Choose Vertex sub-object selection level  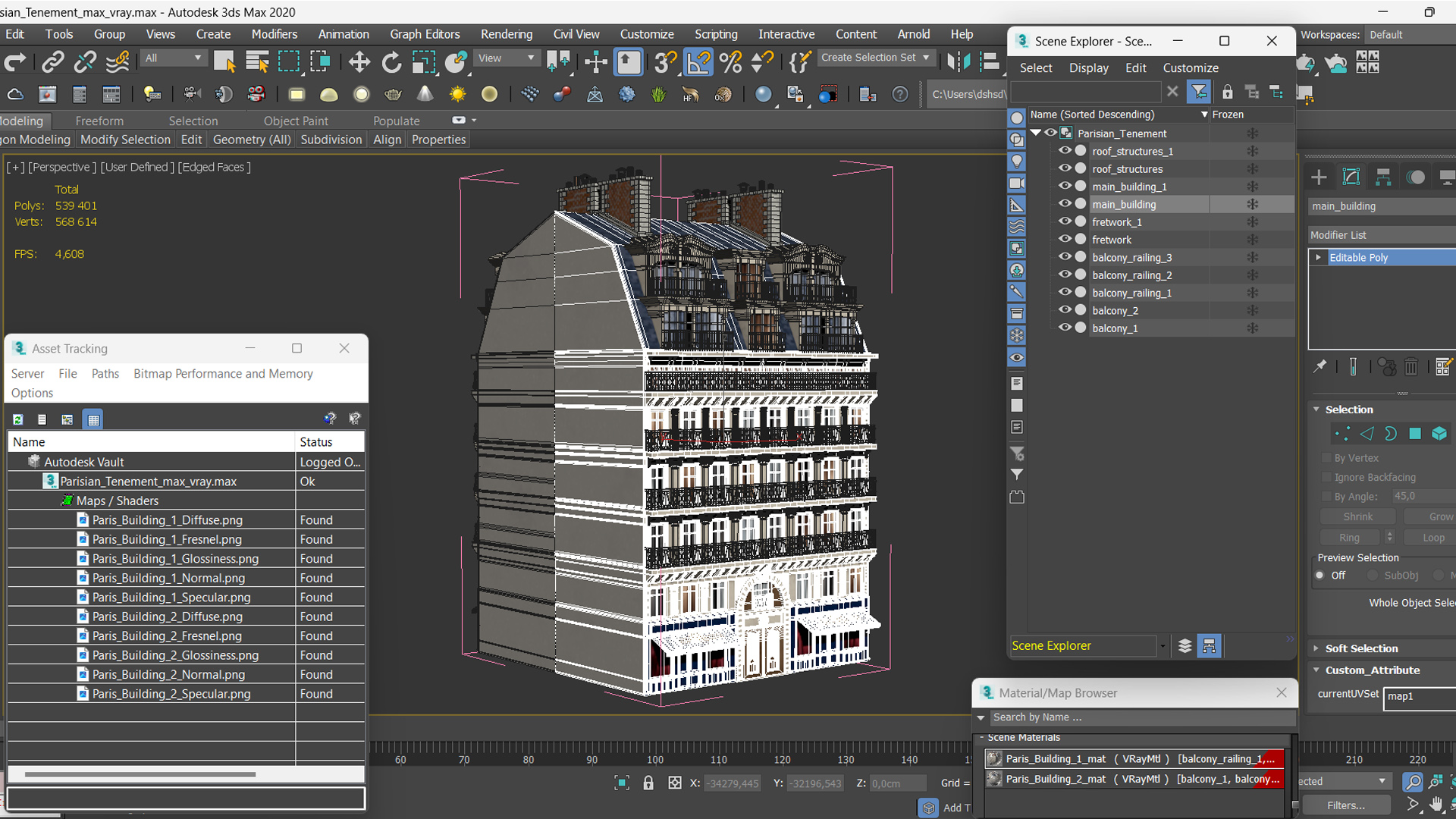coord(1342,434)
